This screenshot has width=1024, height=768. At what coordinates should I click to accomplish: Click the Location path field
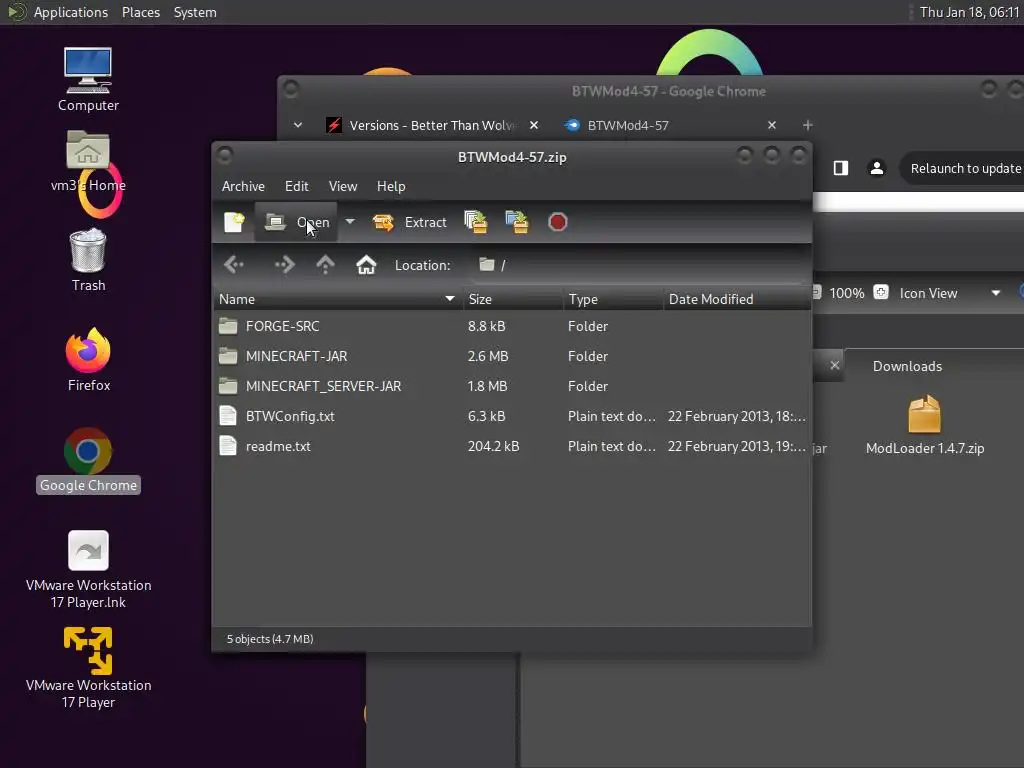(x=640, y=265)
